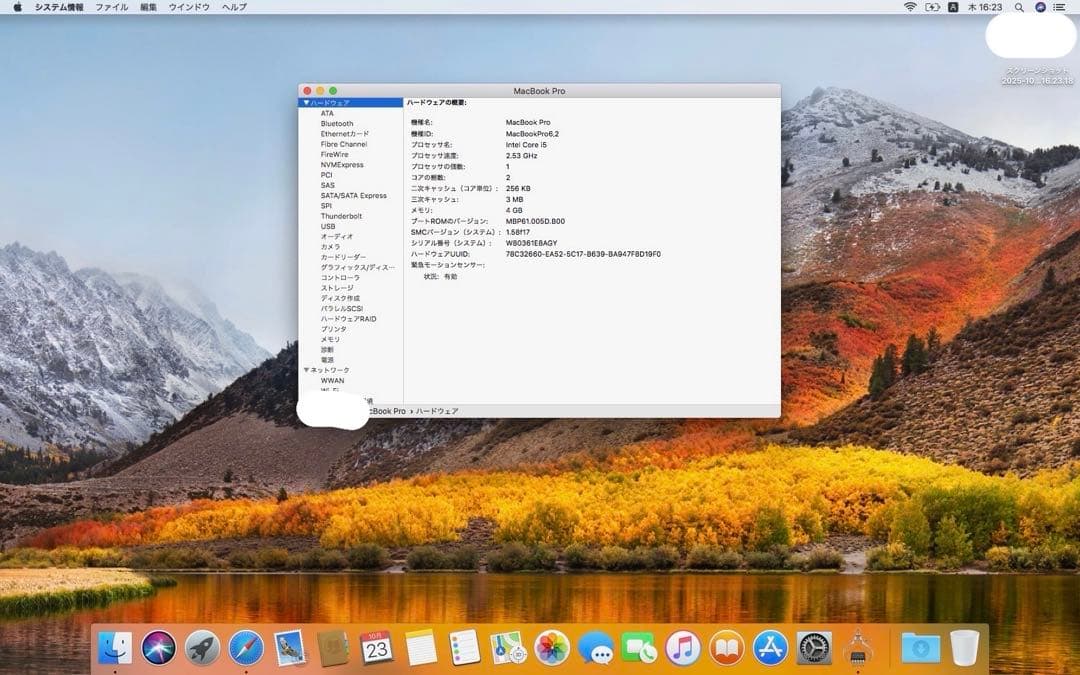
Task: Select USB in the sidebar
Action: pyautogui.click(x=328, y=227)
